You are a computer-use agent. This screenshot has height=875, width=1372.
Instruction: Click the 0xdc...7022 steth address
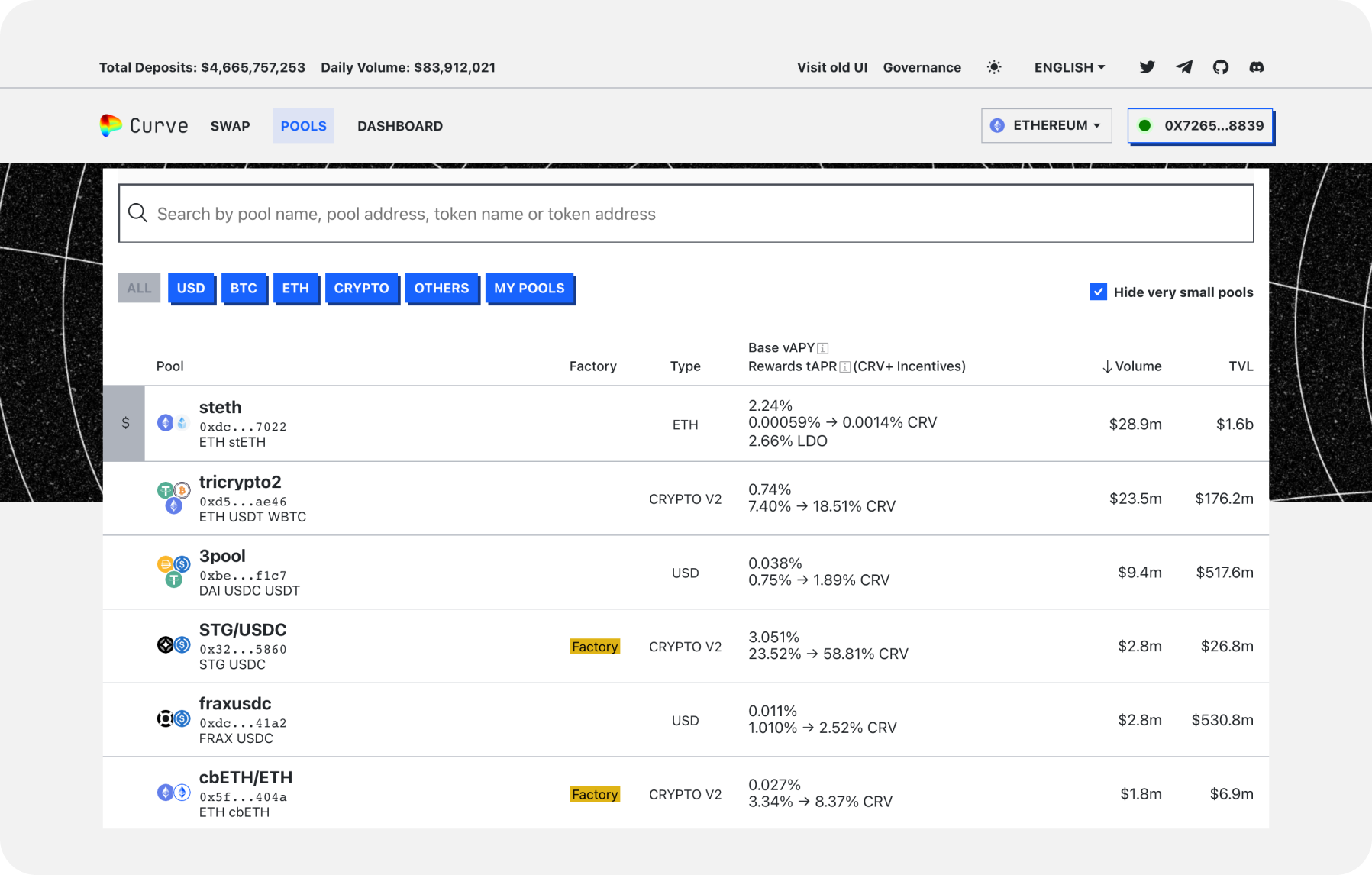[243, 427]
